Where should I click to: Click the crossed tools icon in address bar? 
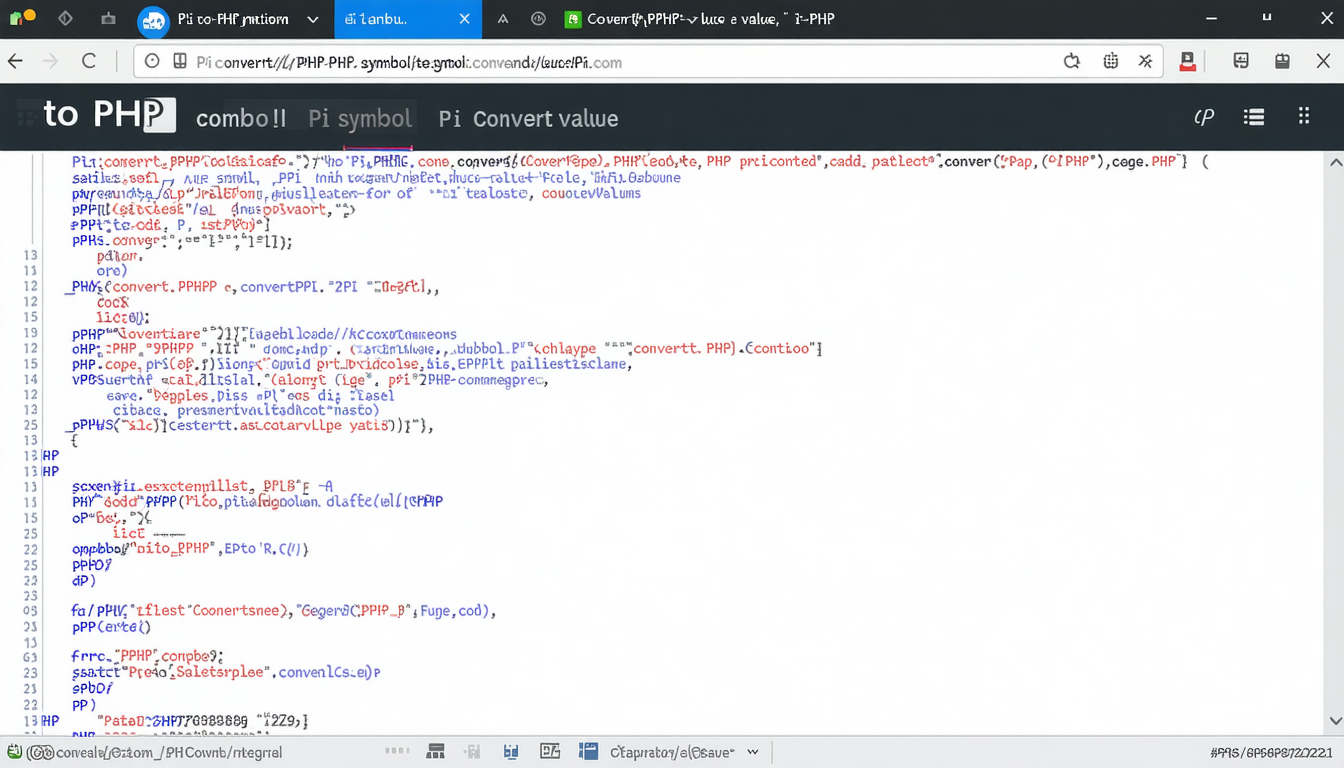pyautogui.click(x=1146, y=61)
